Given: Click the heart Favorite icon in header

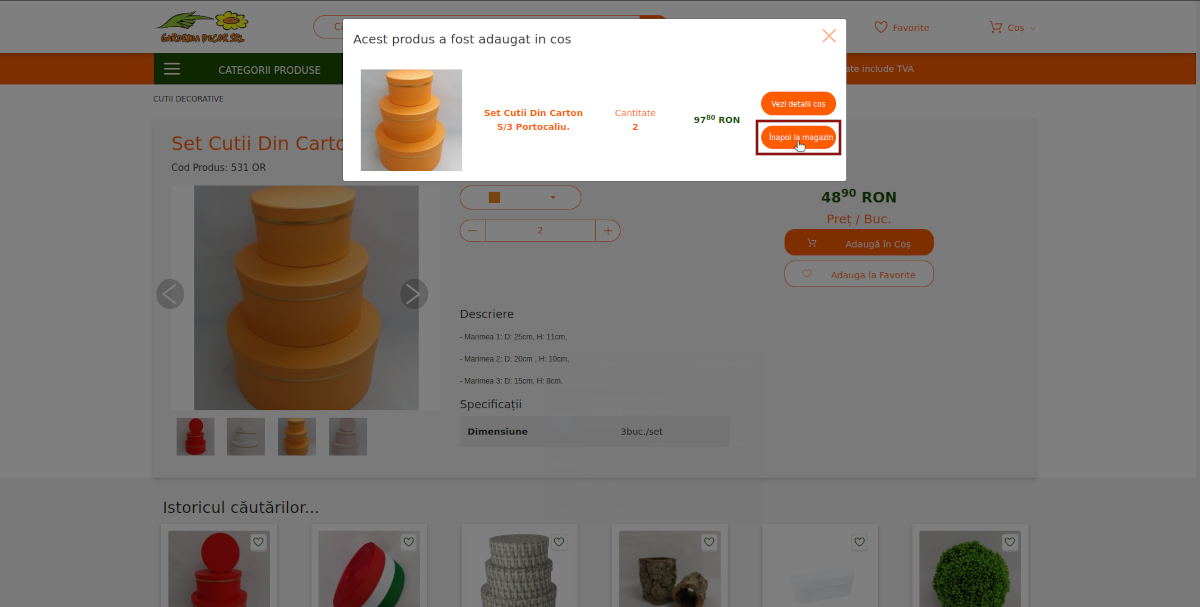Looking at the screenshot, I should click(x=881, y=28).
